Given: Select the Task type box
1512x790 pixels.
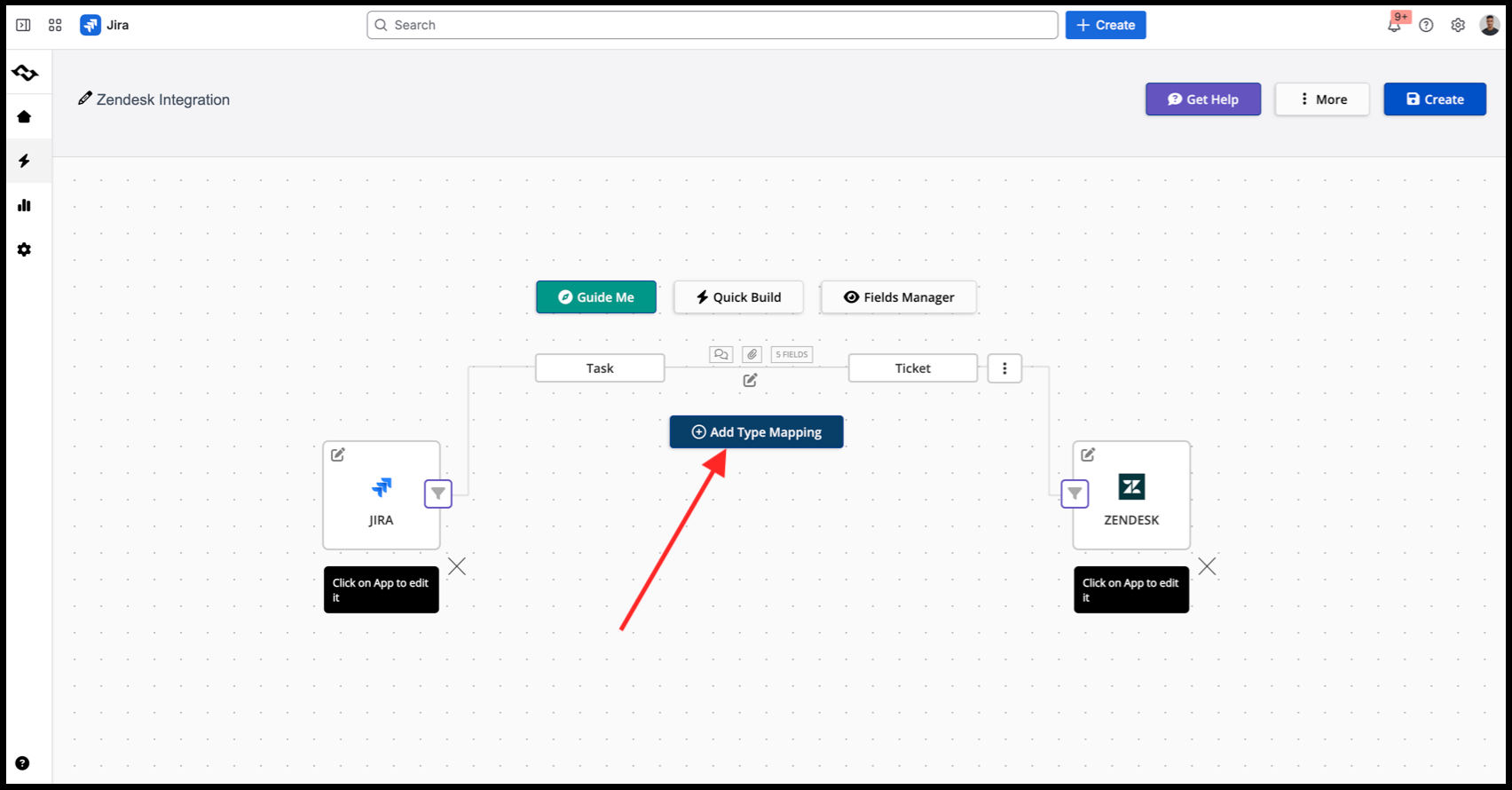Looking at the screenshot, I should (600, 368).
